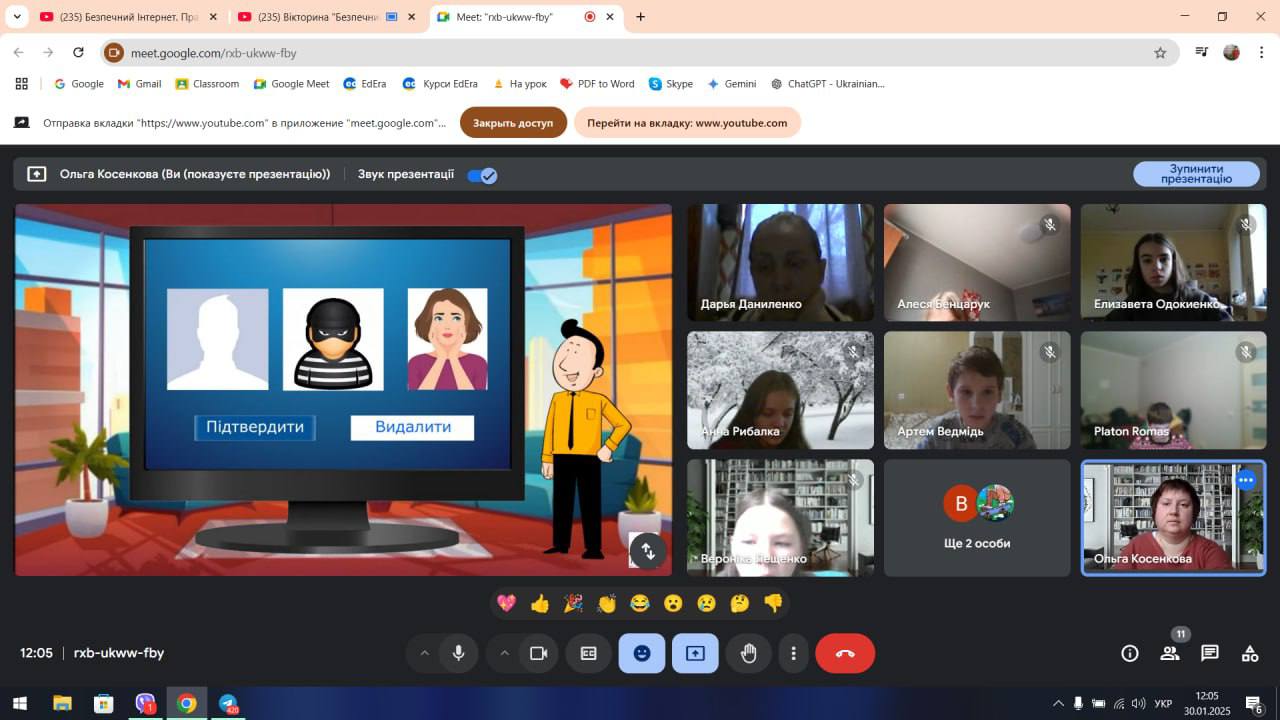1280x720 pixels.
Task: Open the activities shapes icon
Action: click(x=1250, y=653)
